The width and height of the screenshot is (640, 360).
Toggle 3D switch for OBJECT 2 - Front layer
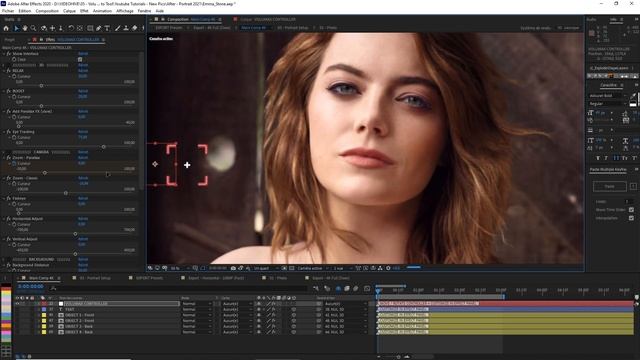point(294,321)
